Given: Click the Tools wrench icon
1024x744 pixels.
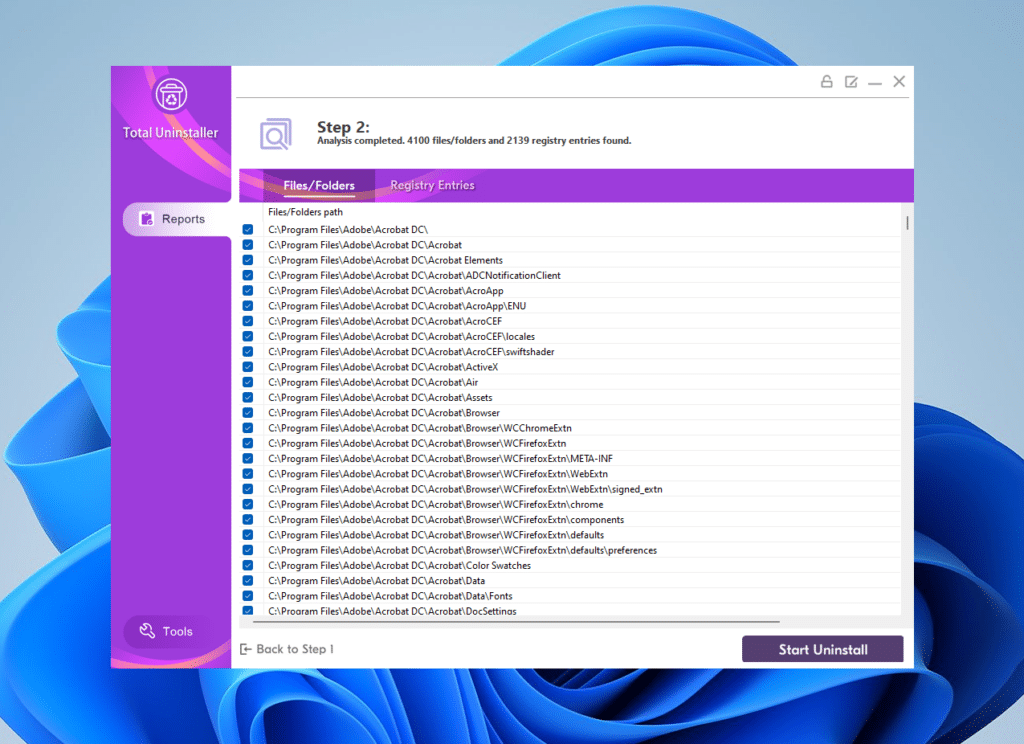Looking at the screenshot, I should 147,631.
